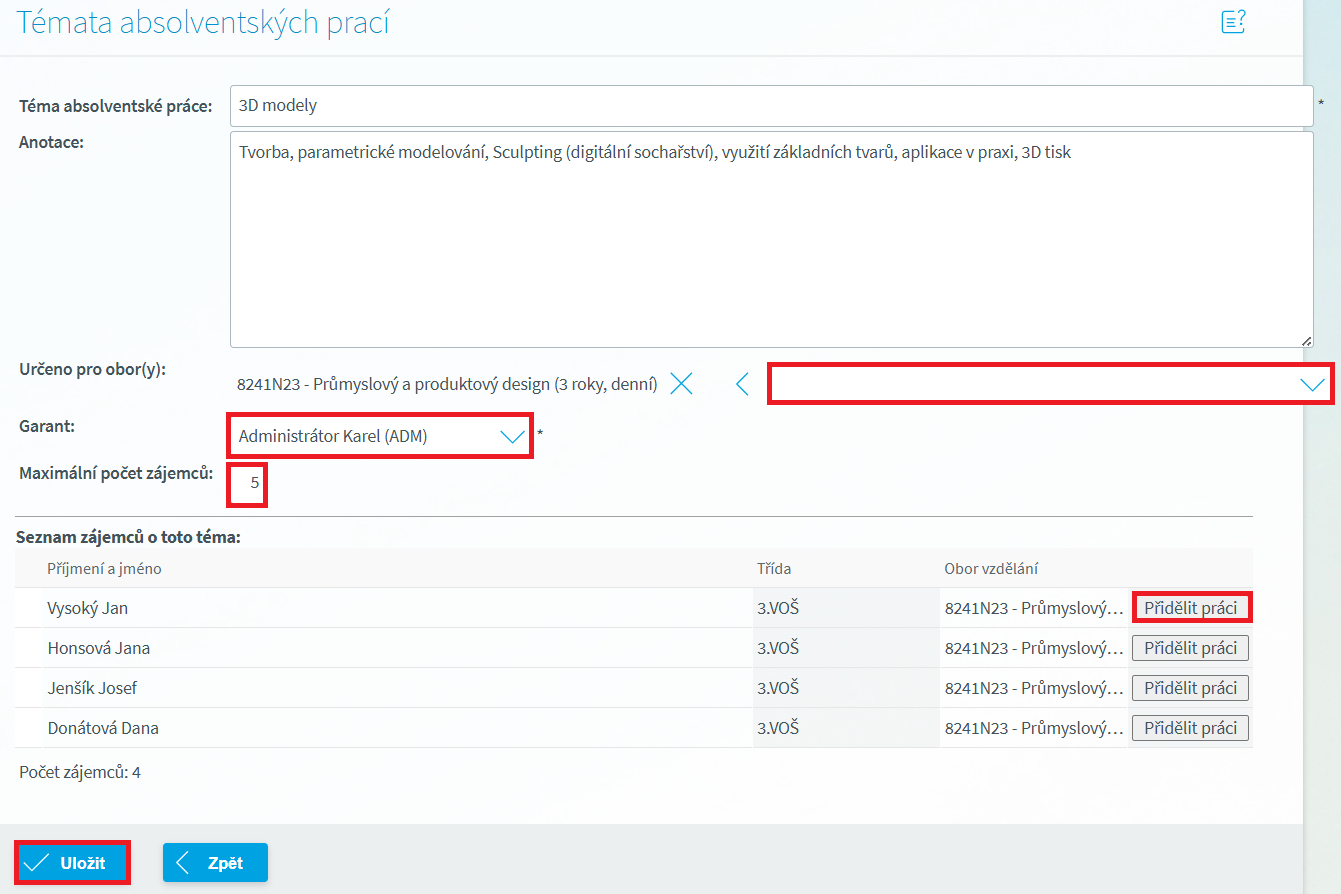Click the back arrow icon on Zpět button
The image size is (1341, 894).
click(x=183, y=863)
